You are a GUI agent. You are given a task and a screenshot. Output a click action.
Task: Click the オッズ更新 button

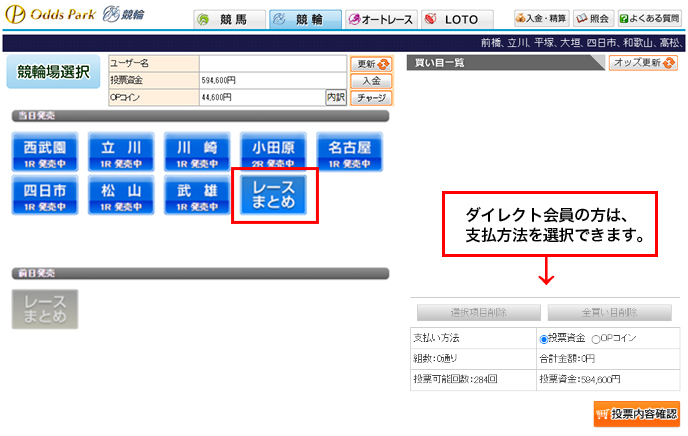pyautogui.click(x=643, y=63)
